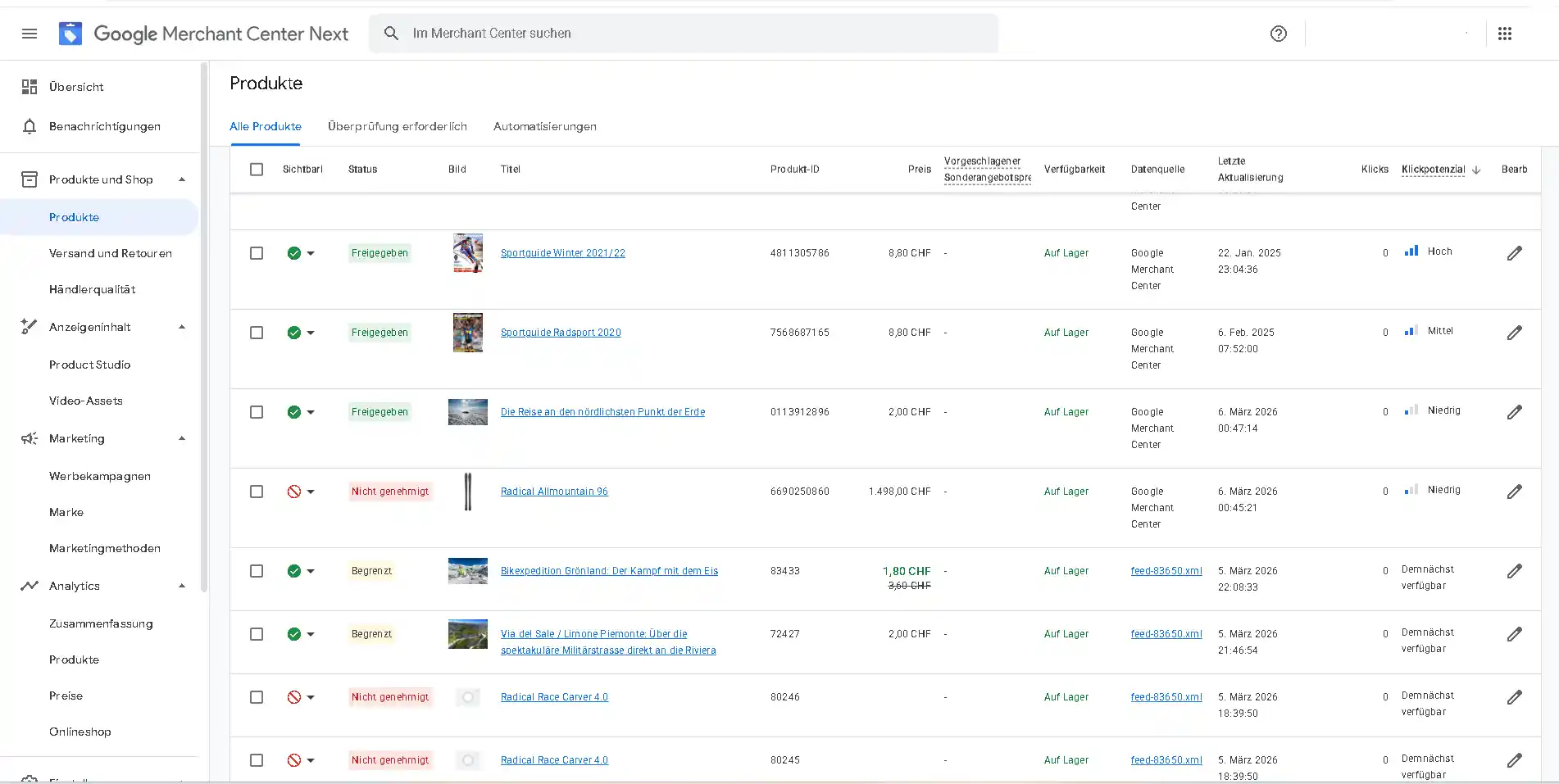1559x784 pixels.
Task: Open the feed-83650.xml link for Bikexpedition Grönland
Action: (1166, 571)
